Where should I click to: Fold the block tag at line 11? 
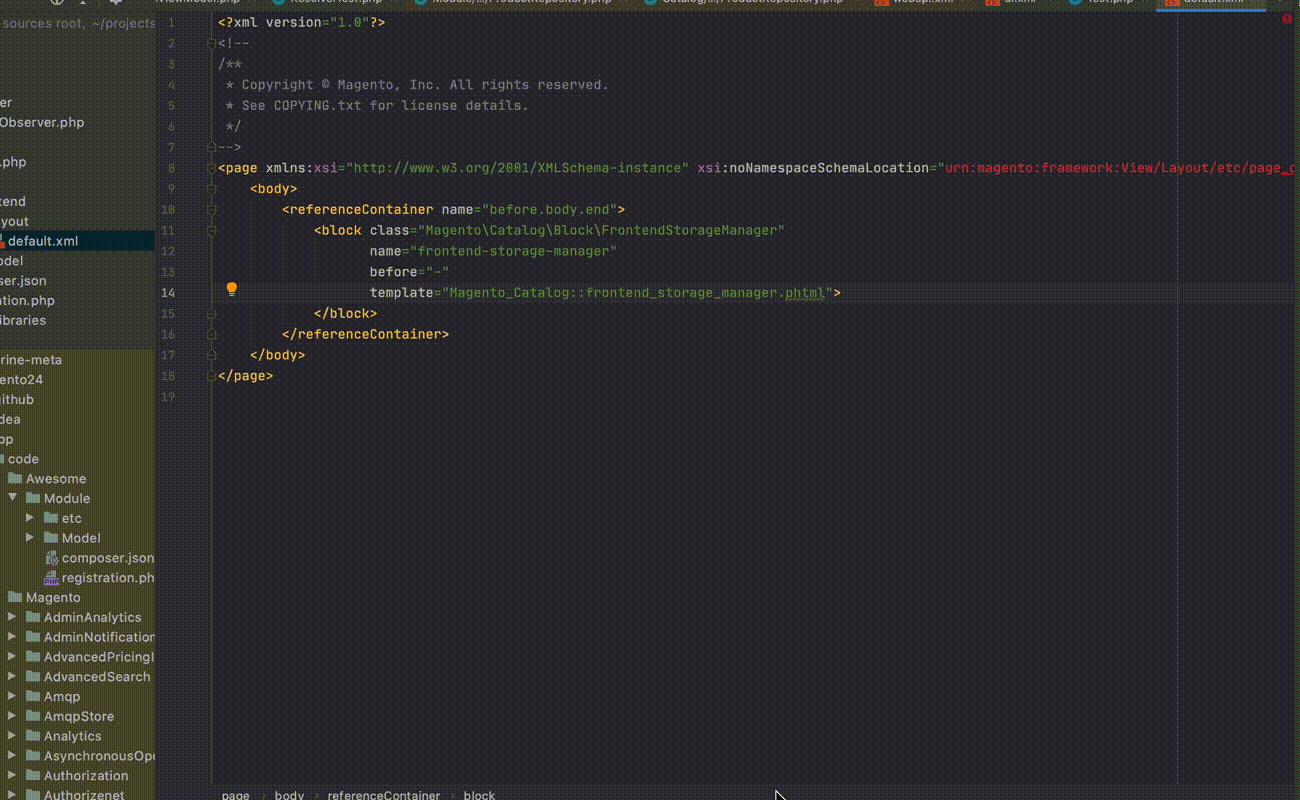coord(211,231)
